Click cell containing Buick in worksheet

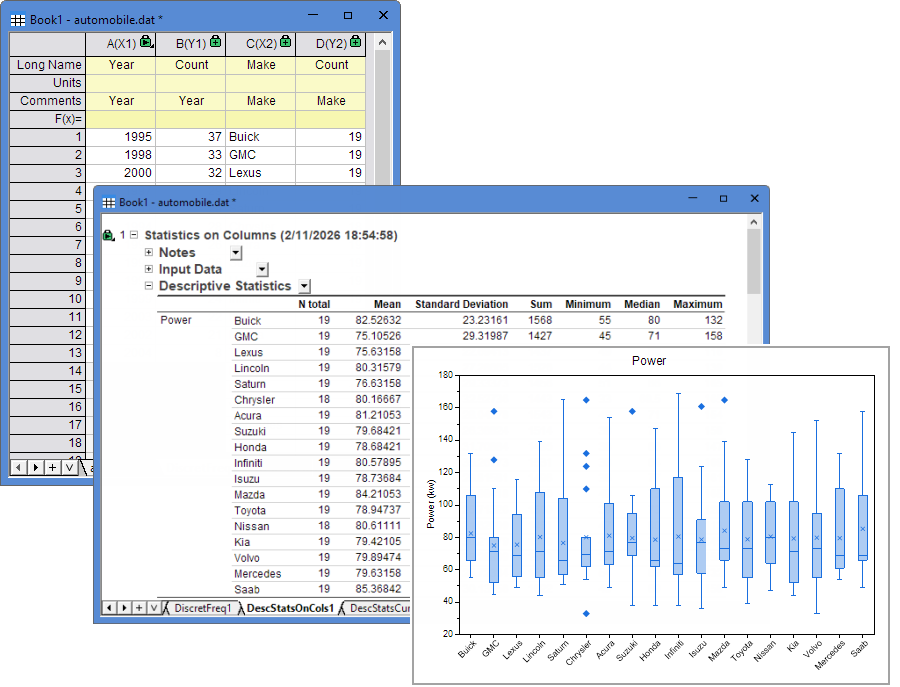pos(261,137)
